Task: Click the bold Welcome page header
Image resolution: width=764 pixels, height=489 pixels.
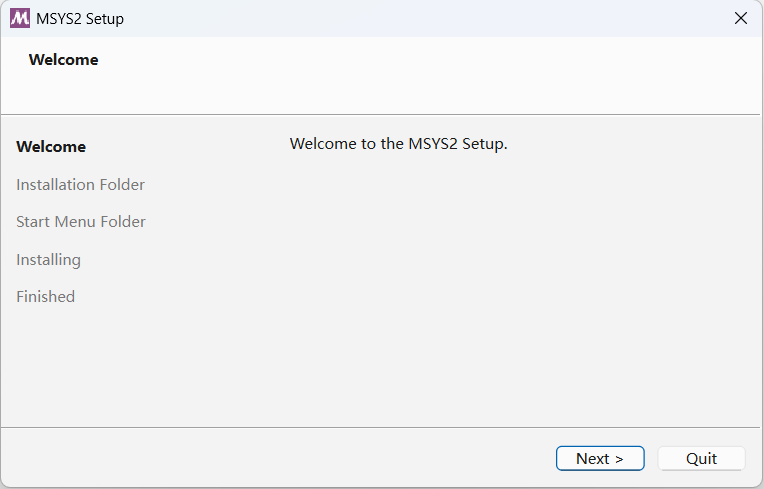Action: [x=63, y=60]
